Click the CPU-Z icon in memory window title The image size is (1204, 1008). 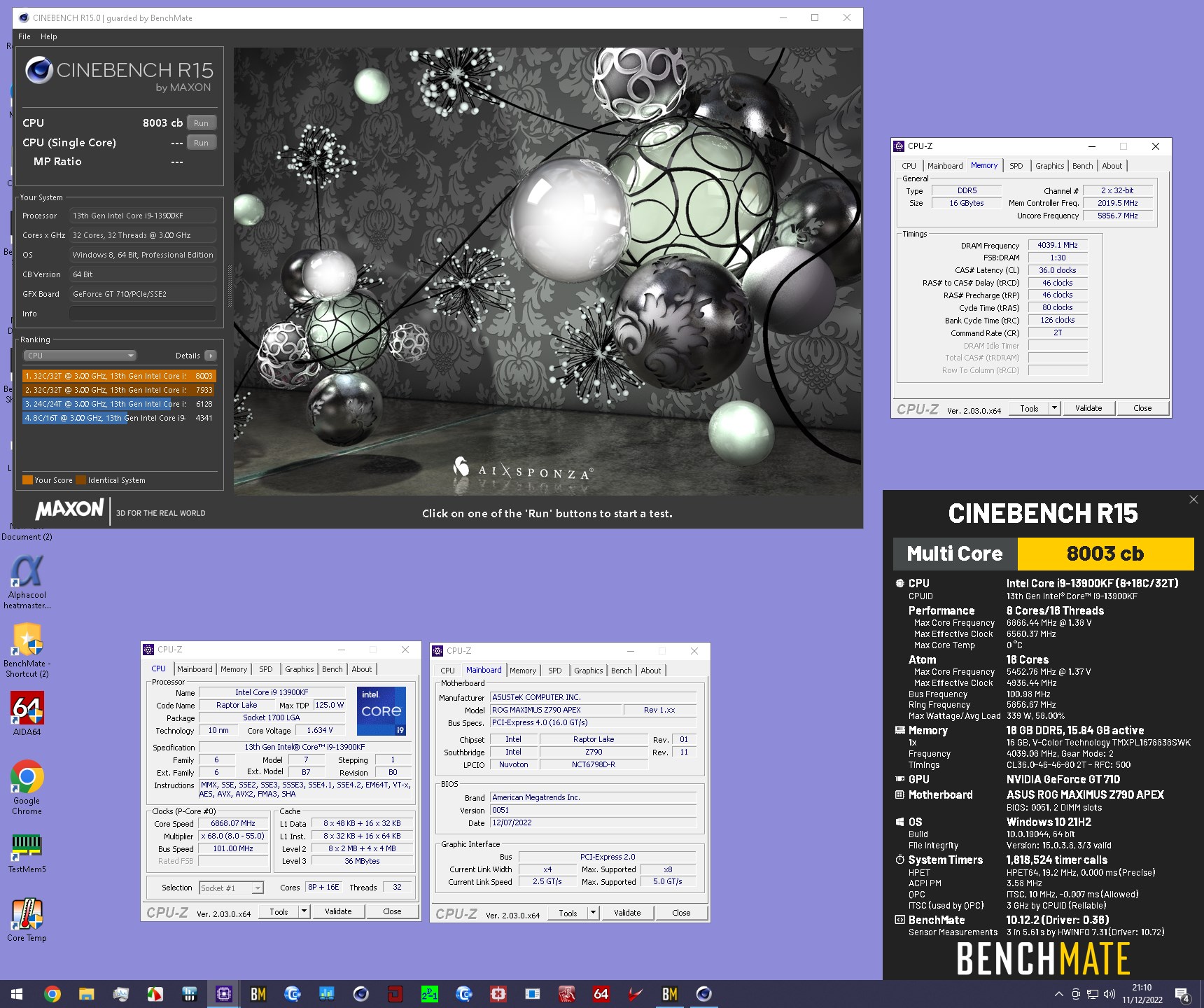tap(899, 146)
